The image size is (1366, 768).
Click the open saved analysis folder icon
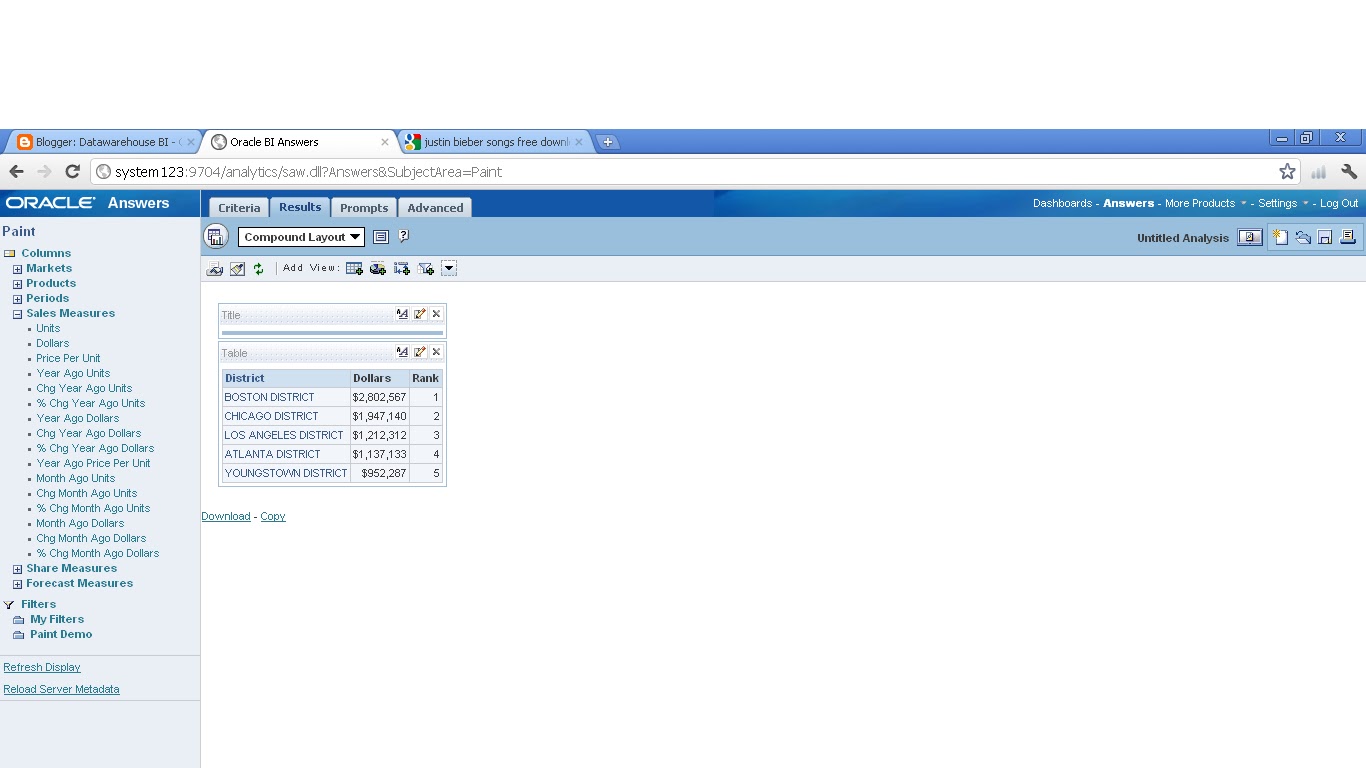click(1303, 237)
